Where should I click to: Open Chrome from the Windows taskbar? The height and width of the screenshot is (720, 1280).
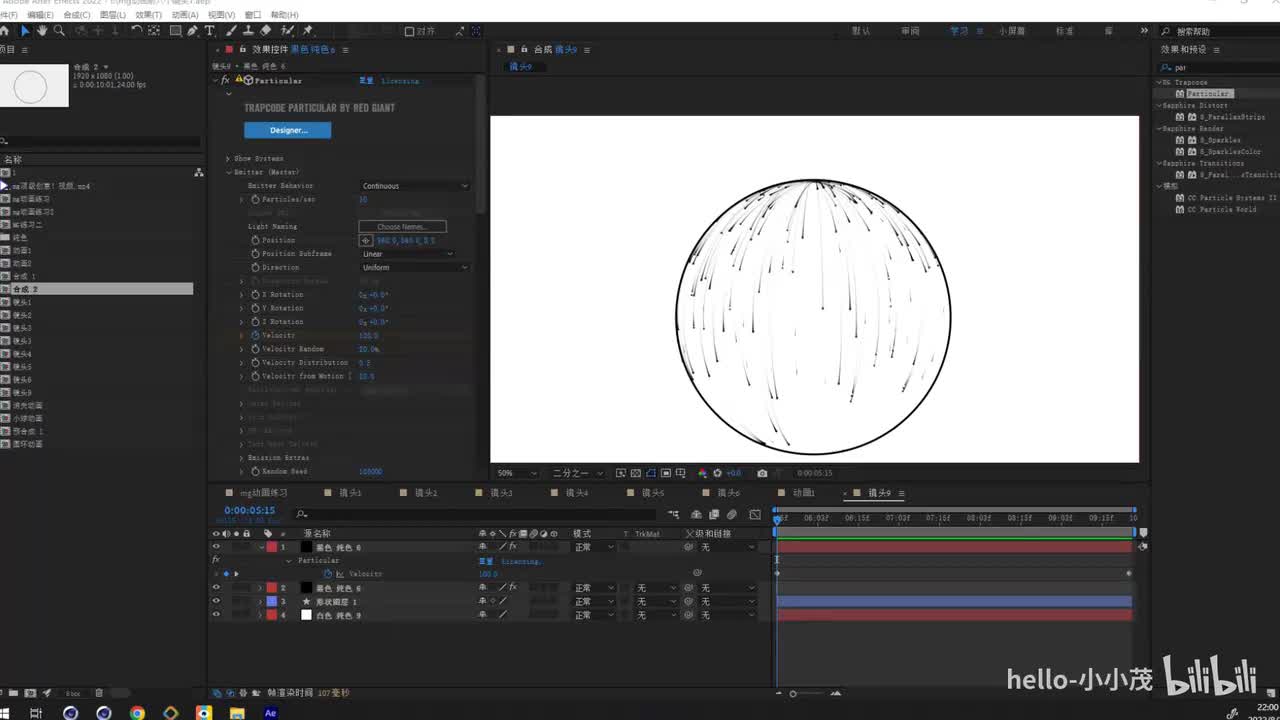point(137,713)
